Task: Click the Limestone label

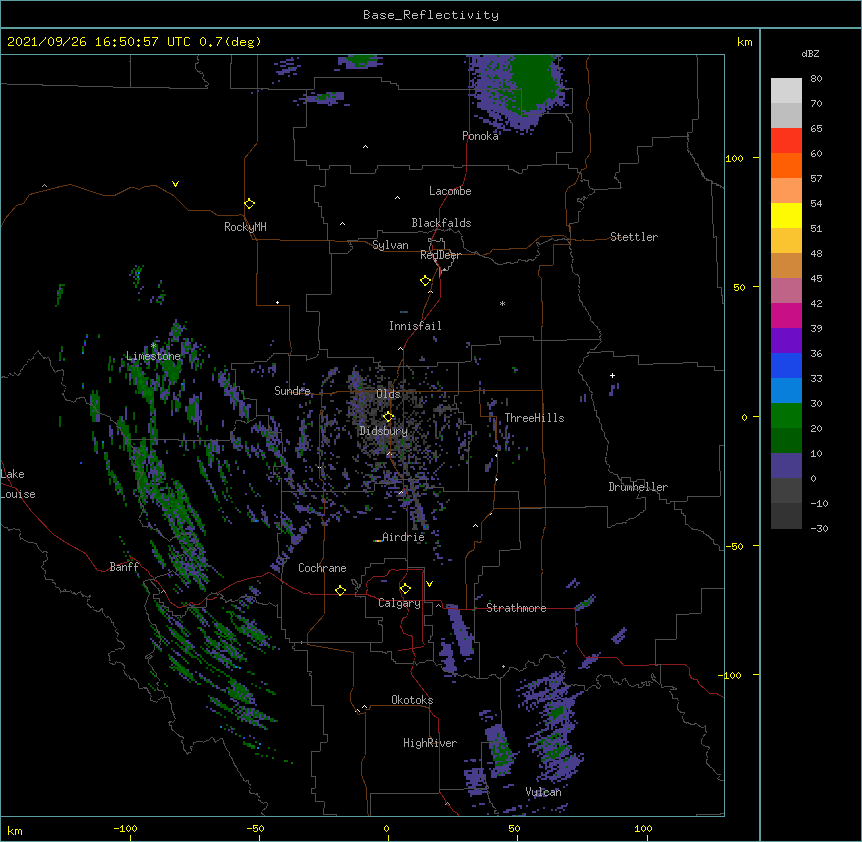Action: [x=153, y=356]
